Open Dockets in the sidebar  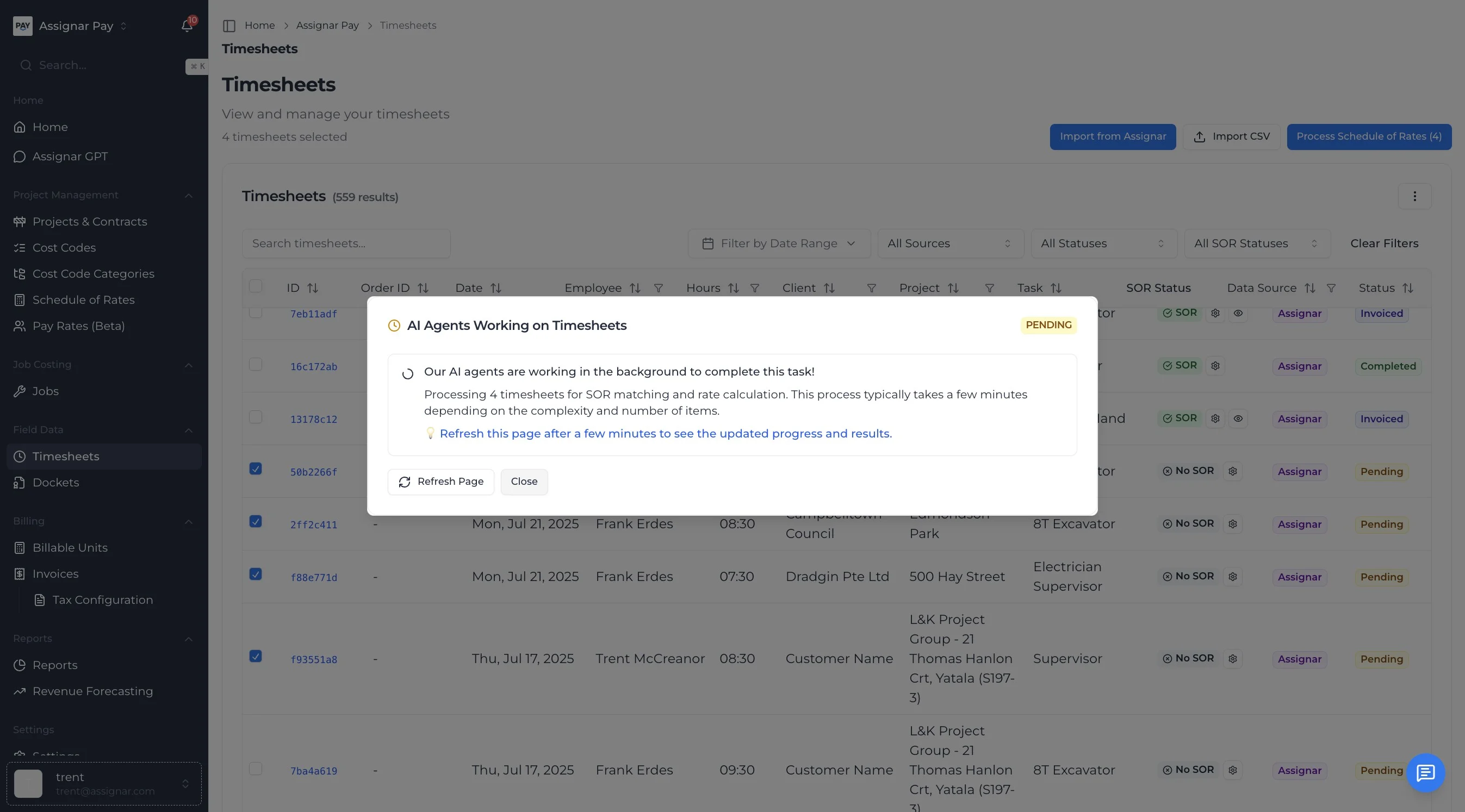(55, 483)
